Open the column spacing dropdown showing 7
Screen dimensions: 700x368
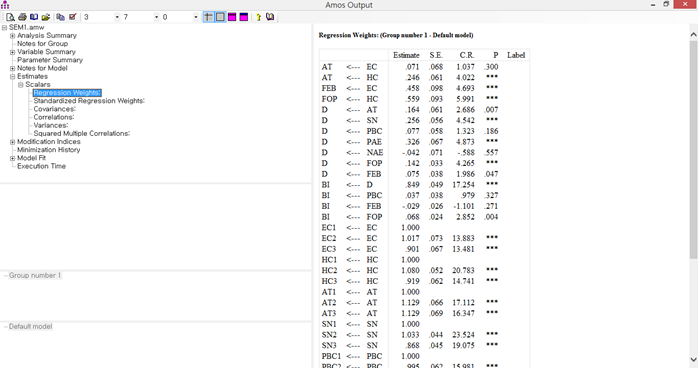click(156, 17)
